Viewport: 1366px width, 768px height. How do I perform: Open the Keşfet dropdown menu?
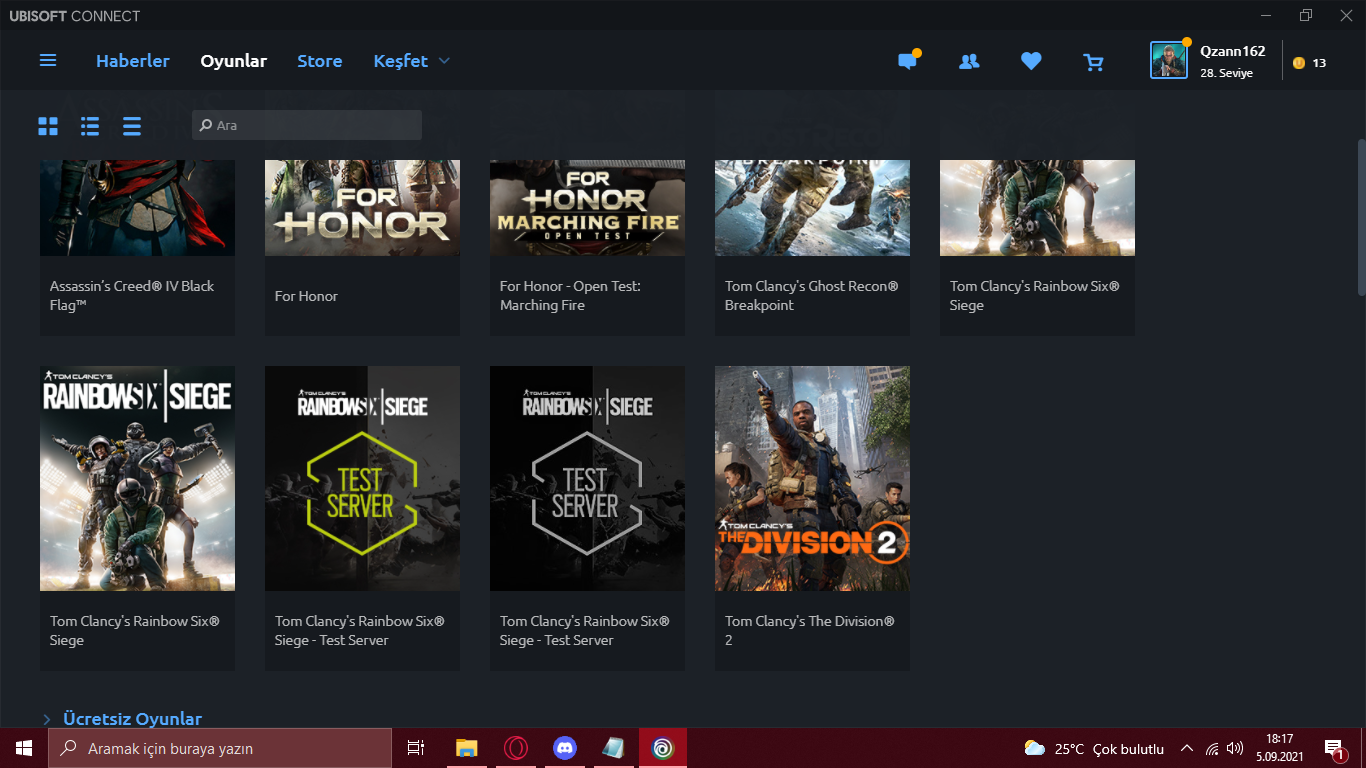[x=412, y=61]
